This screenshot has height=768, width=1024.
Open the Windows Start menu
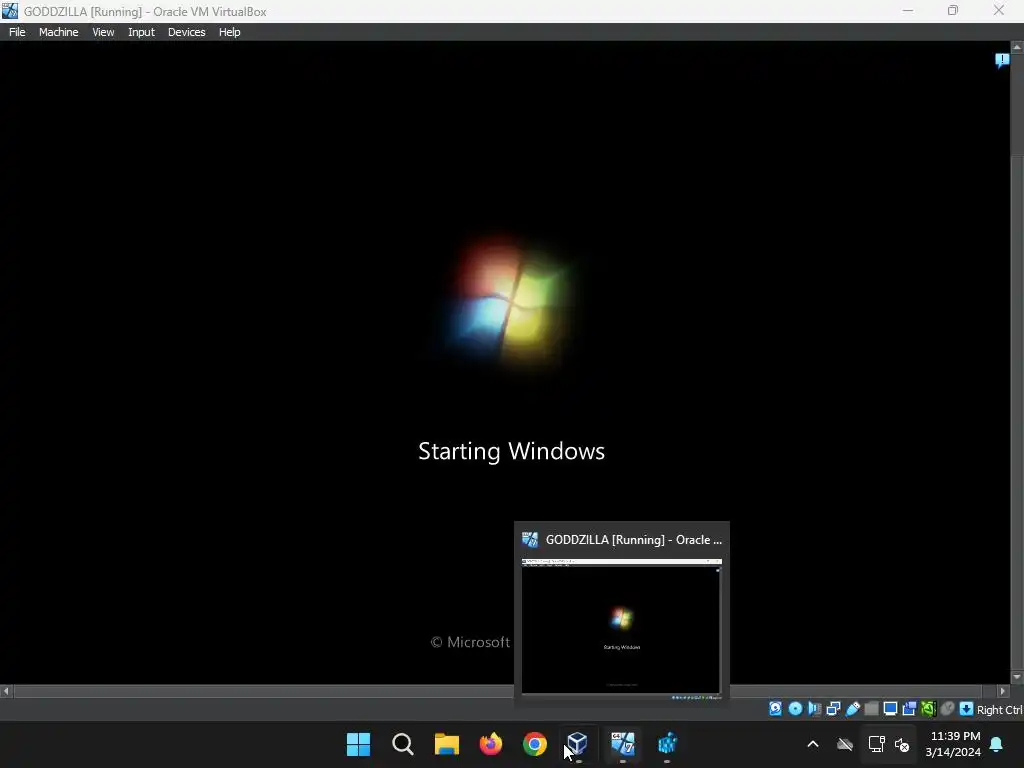coord(358,744)
